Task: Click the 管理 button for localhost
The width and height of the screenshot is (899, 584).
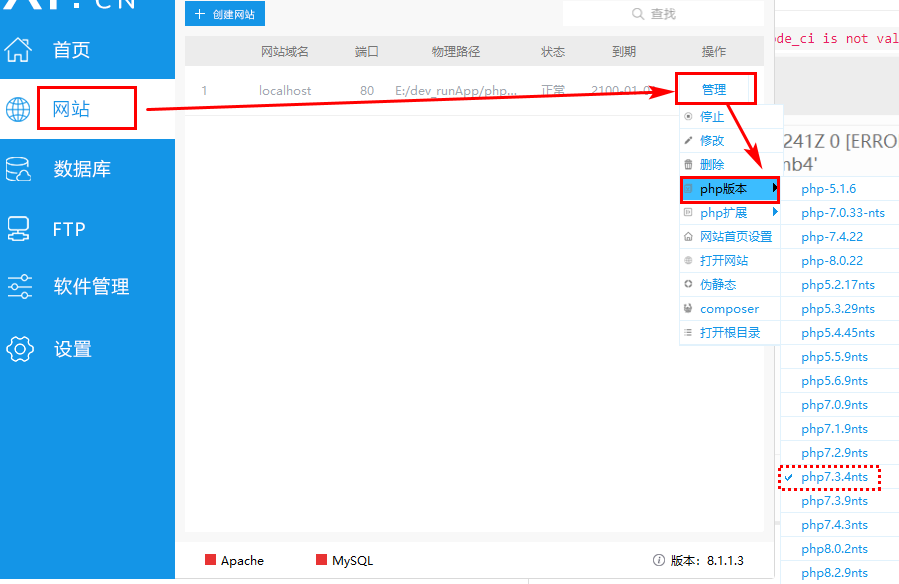Action: [x=714, y=89]
